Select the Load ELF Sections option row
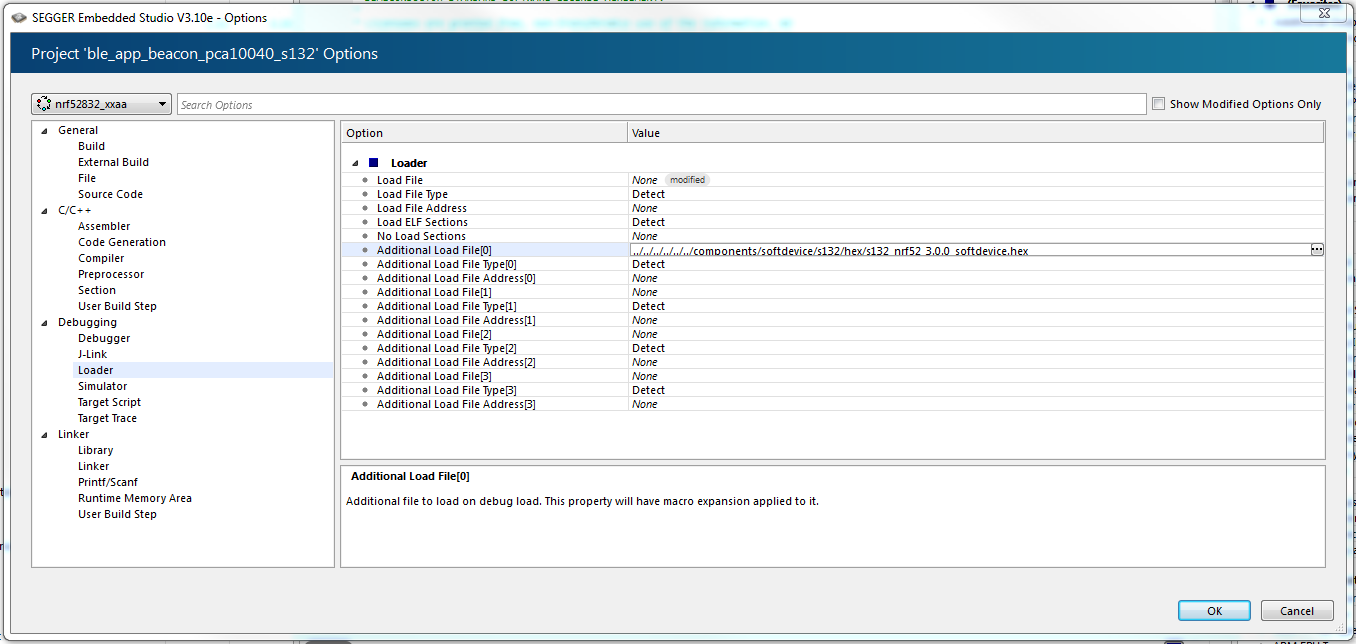Screen dimensions: 1356x644 click(x=832, y=222)
